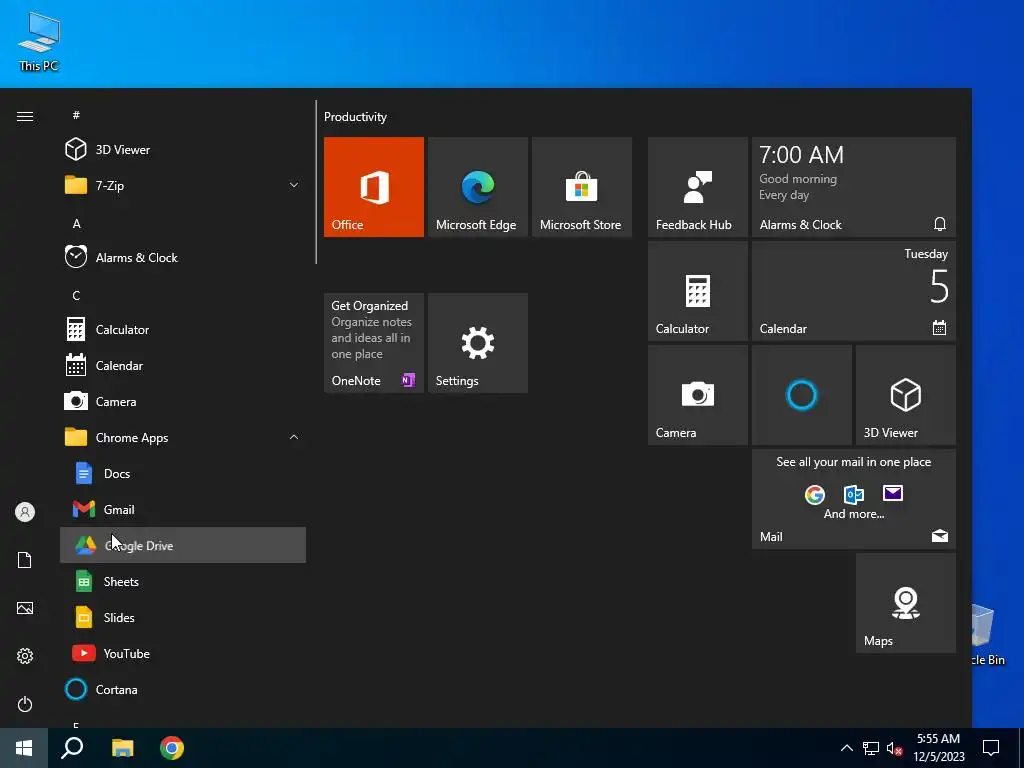Open Calculator in the app list
This screenshot has width=1024, height=768.
click(x=183, y=330)
